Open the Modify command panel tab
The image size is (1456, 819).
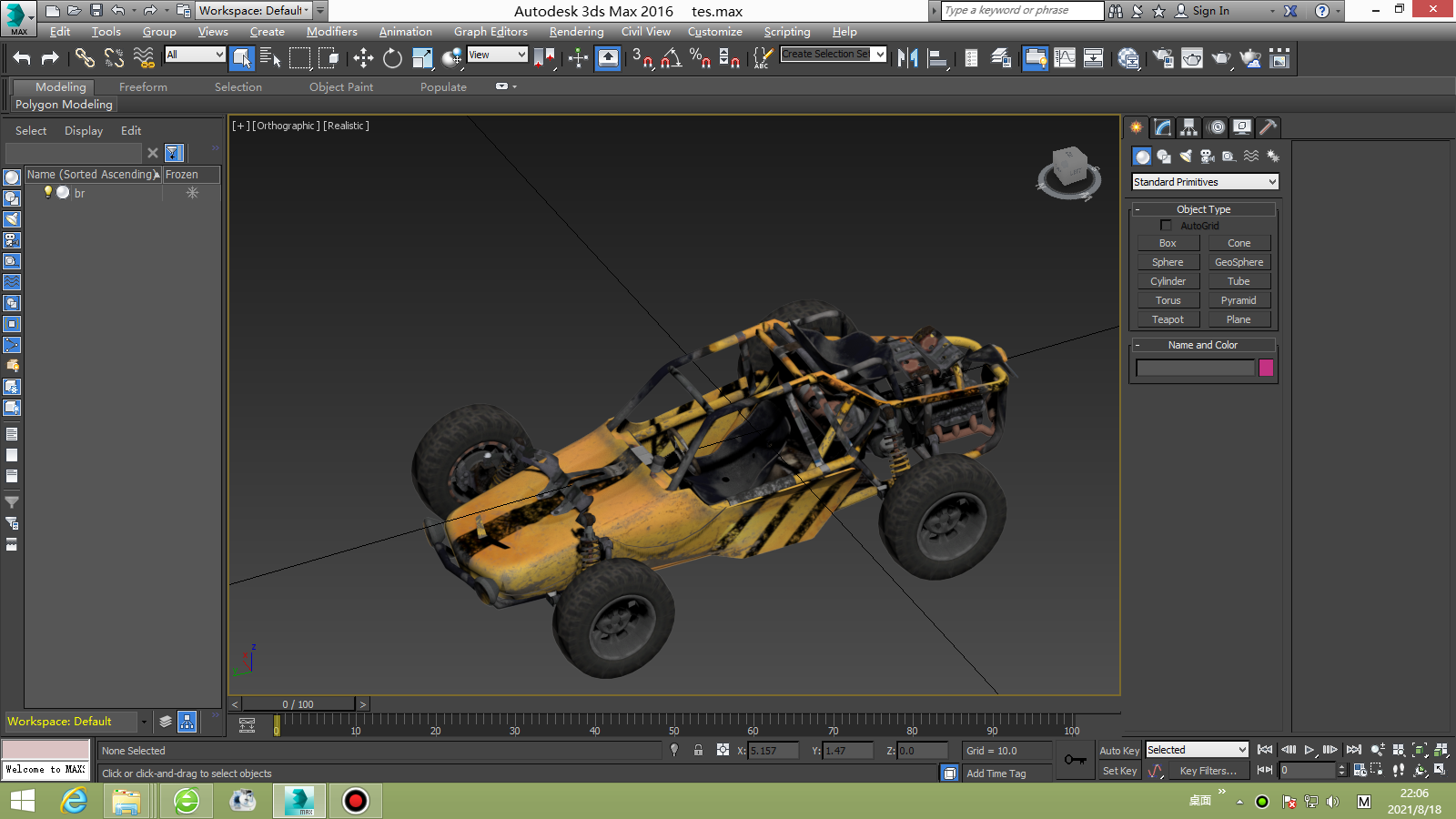pos(1162,127)
